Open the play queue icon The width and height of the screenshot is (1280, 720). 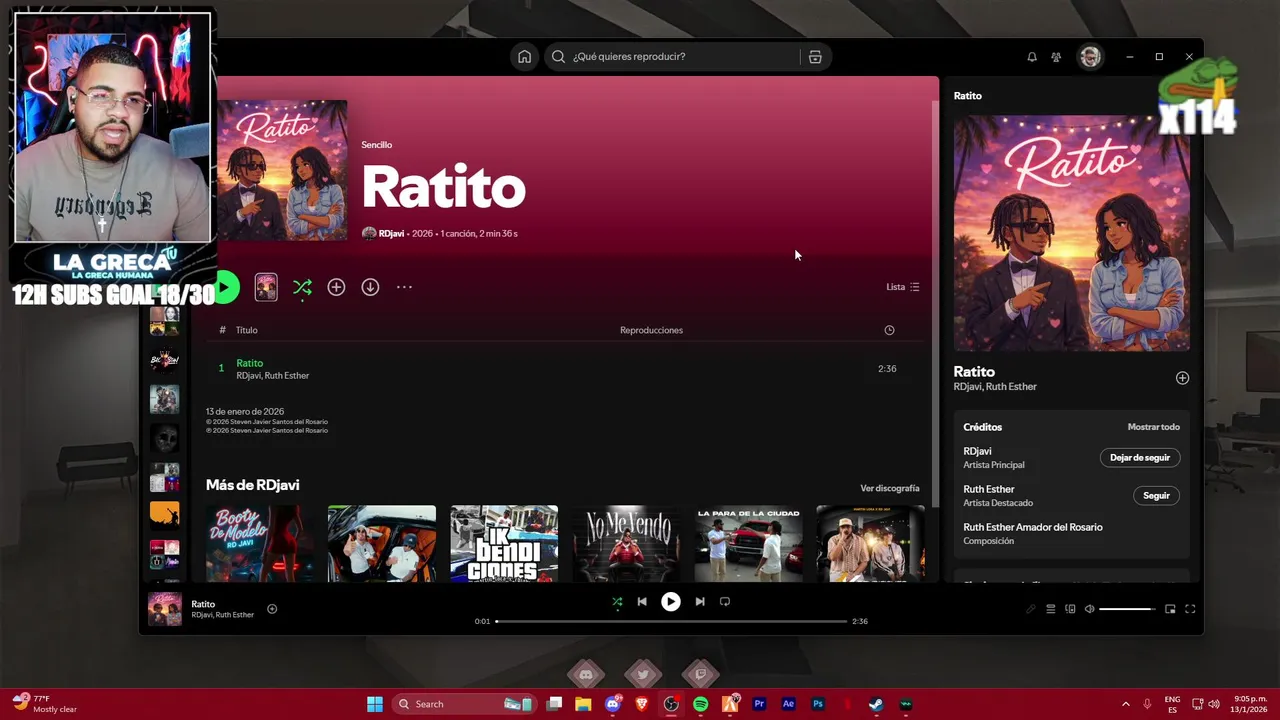point(1050,609)
